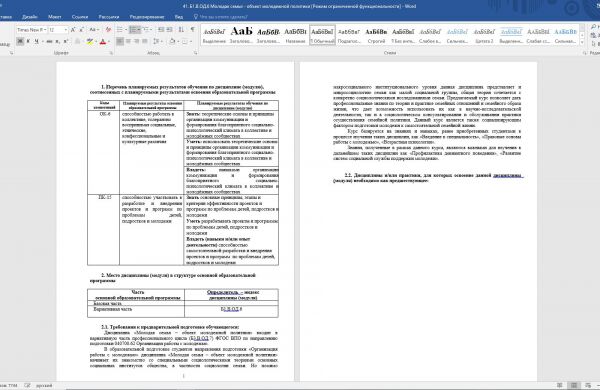Open the highlight color dropdown arrow
Screen dimensions: 600x390
coord(96,41)
